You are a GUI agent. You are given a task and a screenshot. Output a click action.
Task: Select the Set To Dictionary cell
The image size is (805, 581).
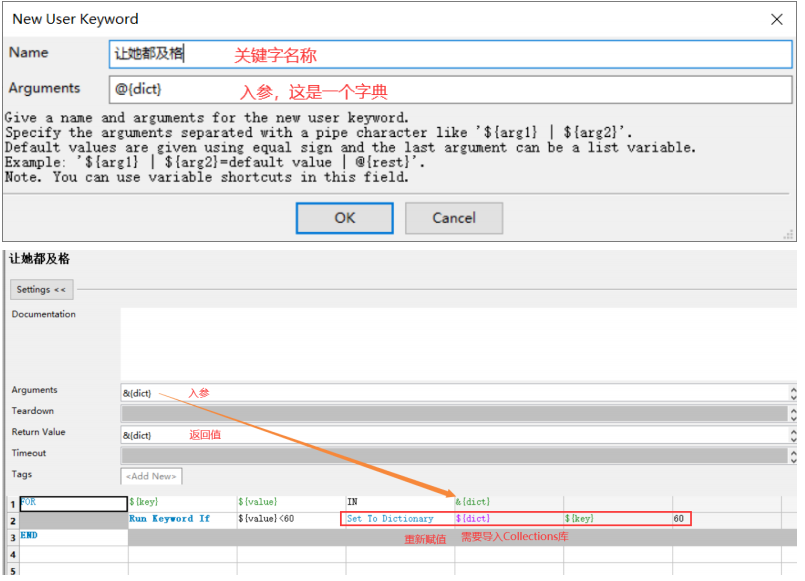(x=400, y=519)
